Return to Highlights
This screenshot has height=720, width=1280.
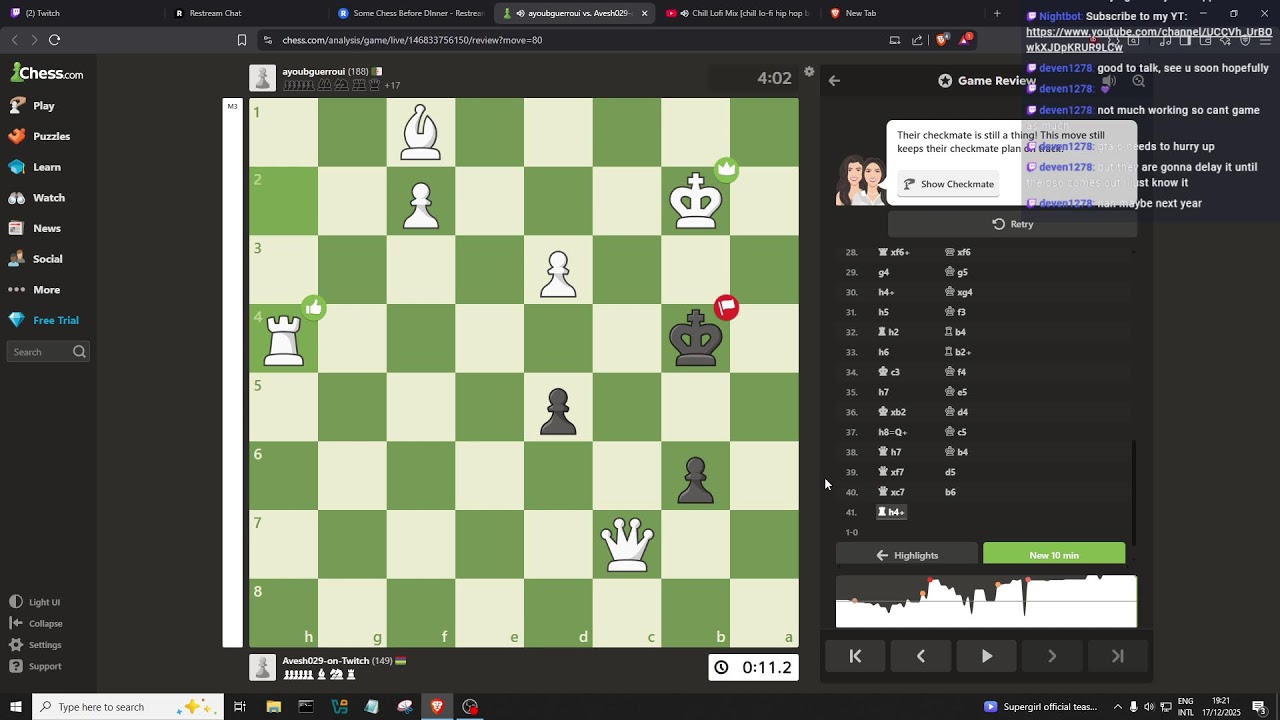(x=907, y=555)
